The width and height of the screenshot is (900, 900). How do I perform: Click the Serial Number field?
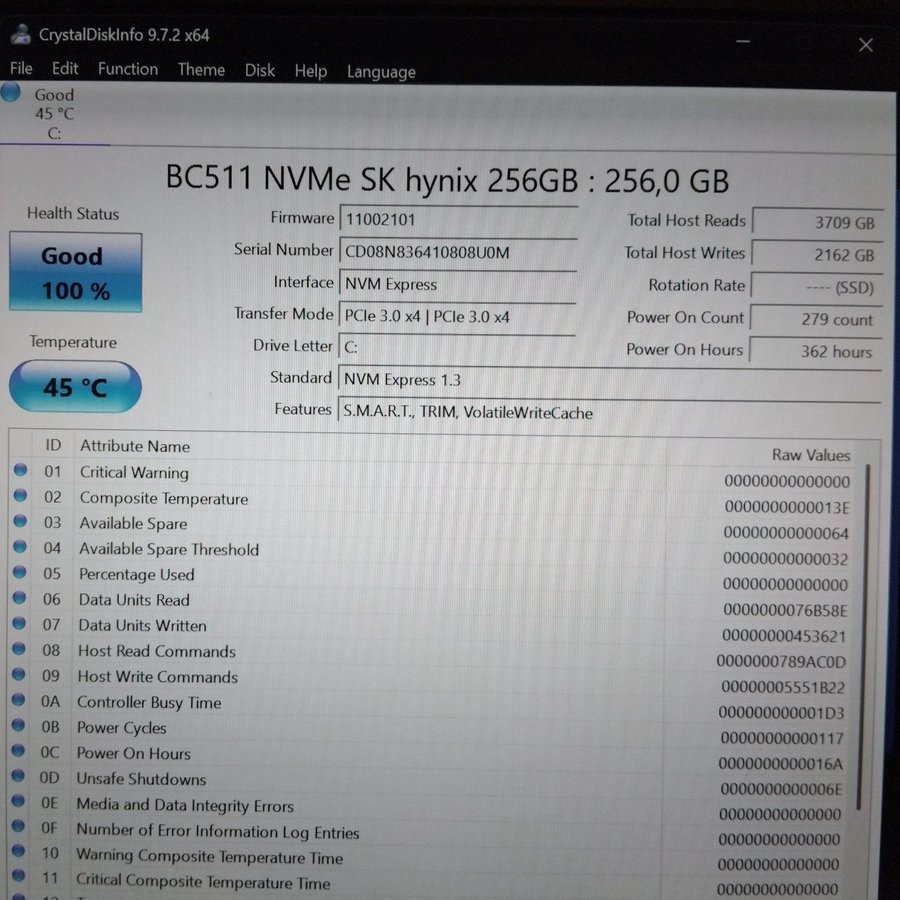click(458, 252)
